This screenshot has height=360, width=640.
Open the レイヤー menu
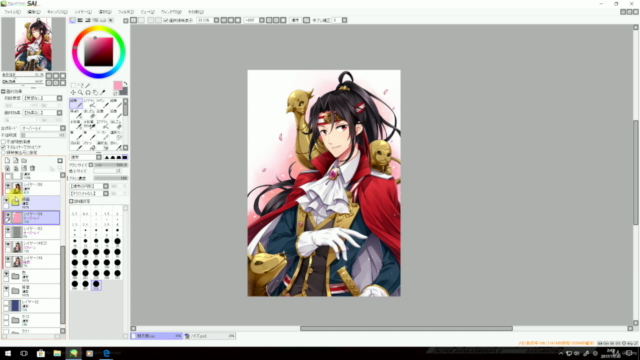pos(84,12)
